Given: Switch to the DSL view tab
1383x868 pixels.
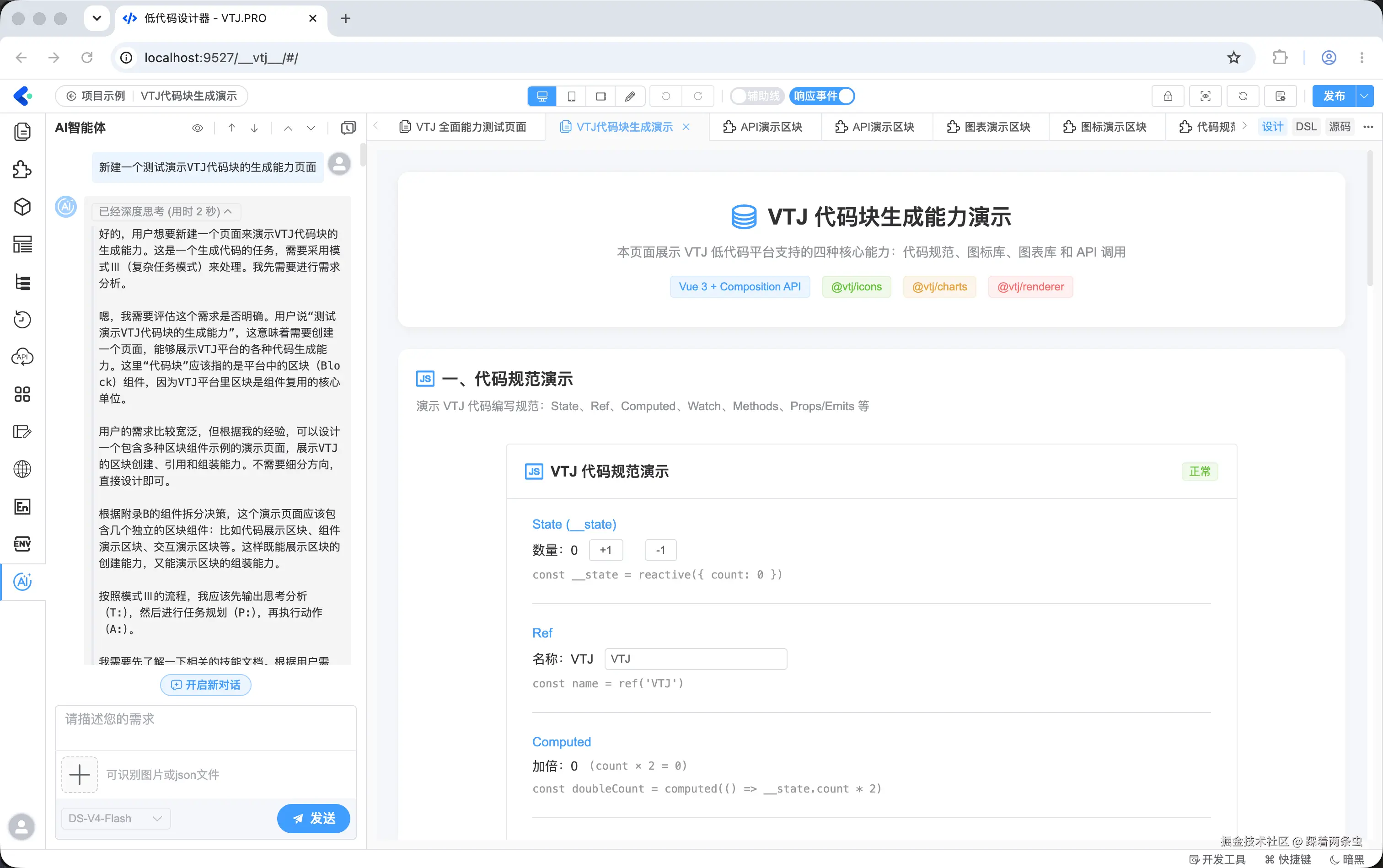Looking at the screenshot, I should [x=1306, y=127].
